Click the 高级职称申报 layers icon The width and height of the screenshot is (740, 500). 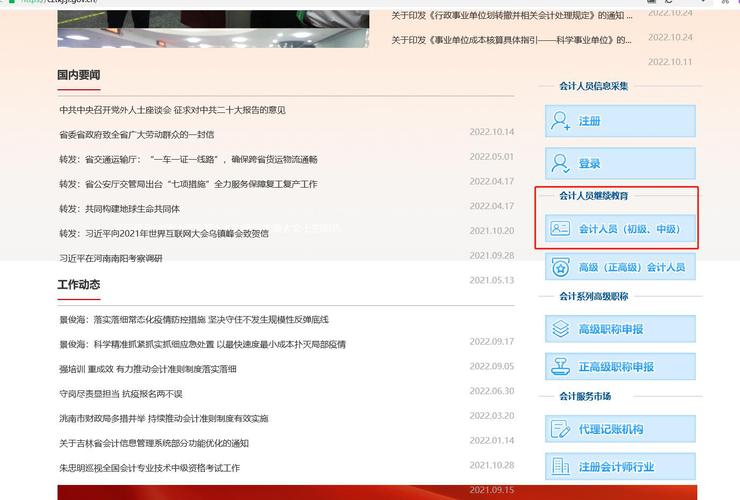point(561,329)
